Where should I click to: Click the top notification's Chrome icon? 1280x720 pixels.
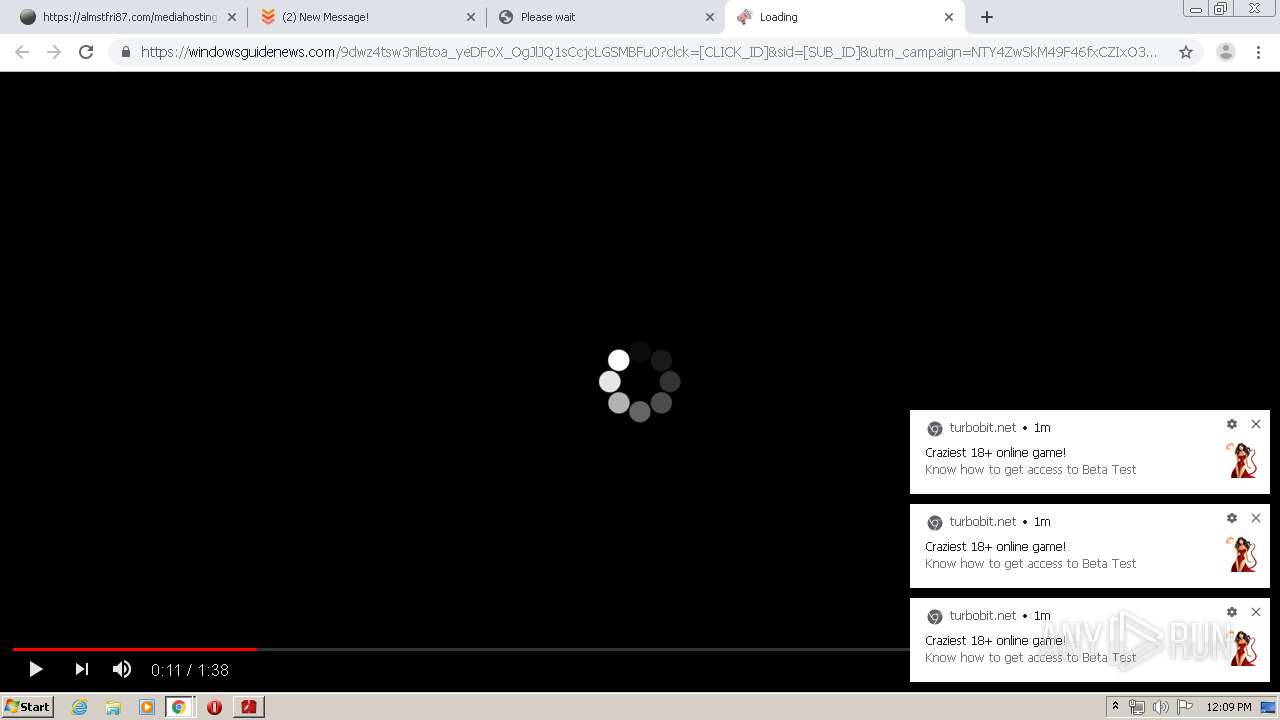935,428
